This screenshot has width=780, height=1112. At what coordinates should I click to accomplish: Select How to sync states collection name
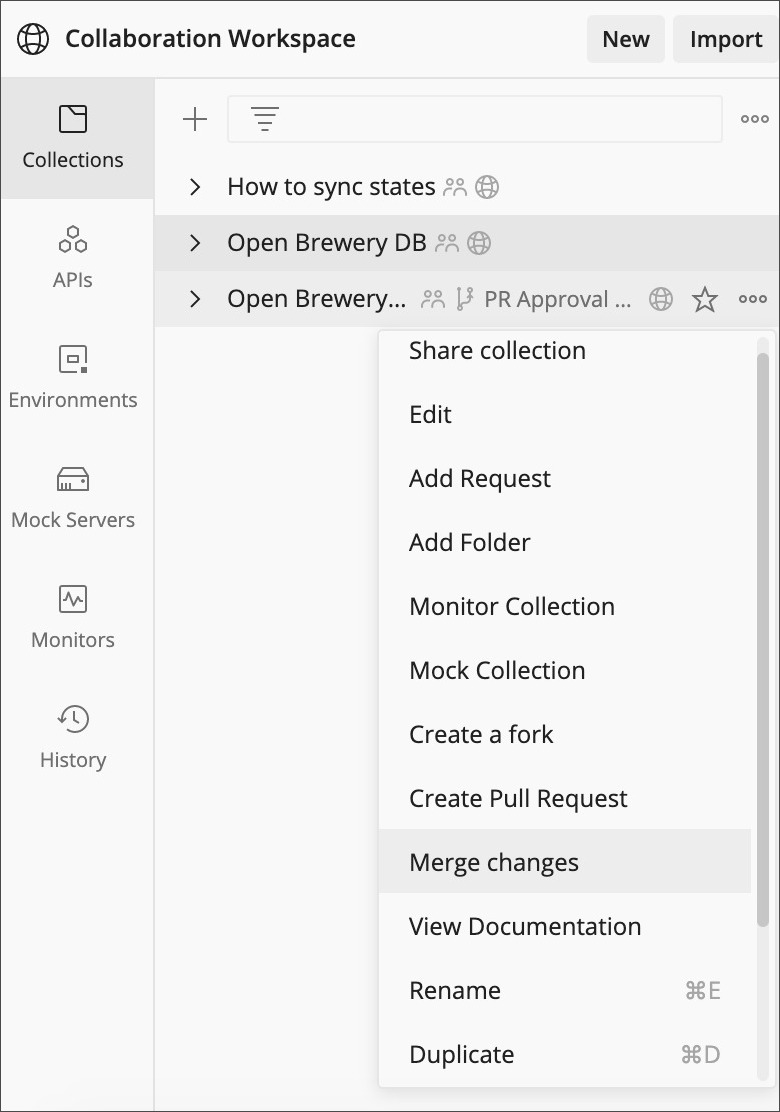click(331, 187)
